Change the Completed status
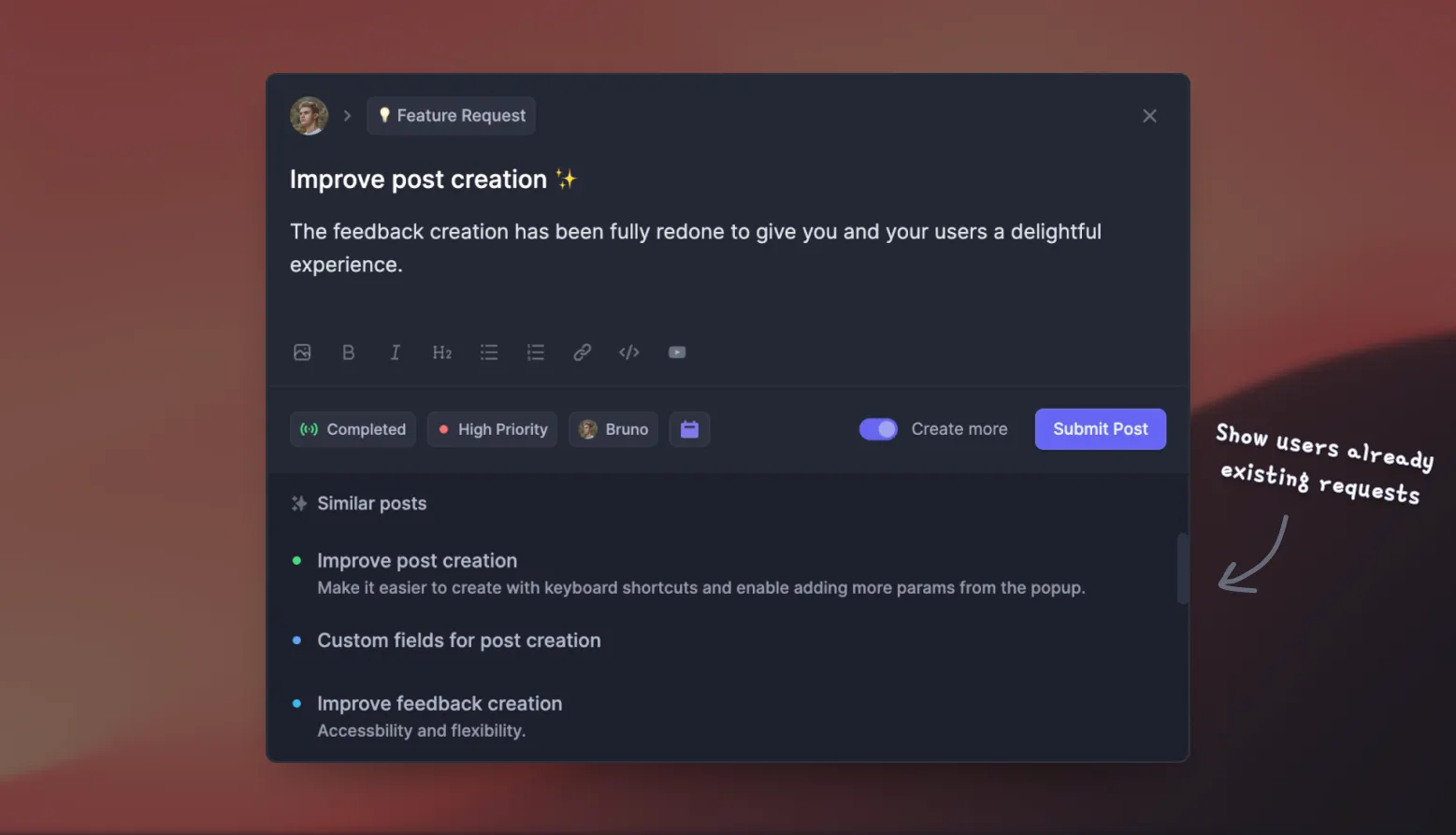This screenshot has width=1456, height=835. pyautogui.click(x=353, y=429)
